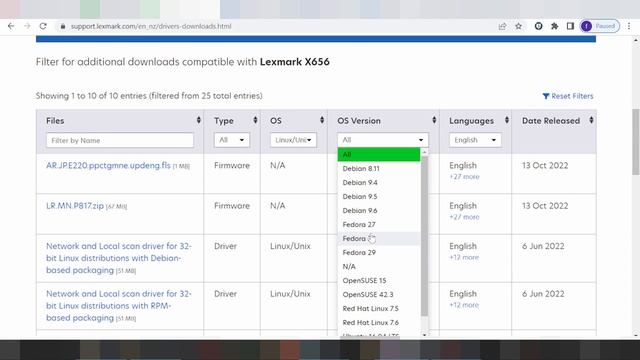Click the Reset Filters link
The width and height of the screenshot is (640, 360).
tap(568, 96)
